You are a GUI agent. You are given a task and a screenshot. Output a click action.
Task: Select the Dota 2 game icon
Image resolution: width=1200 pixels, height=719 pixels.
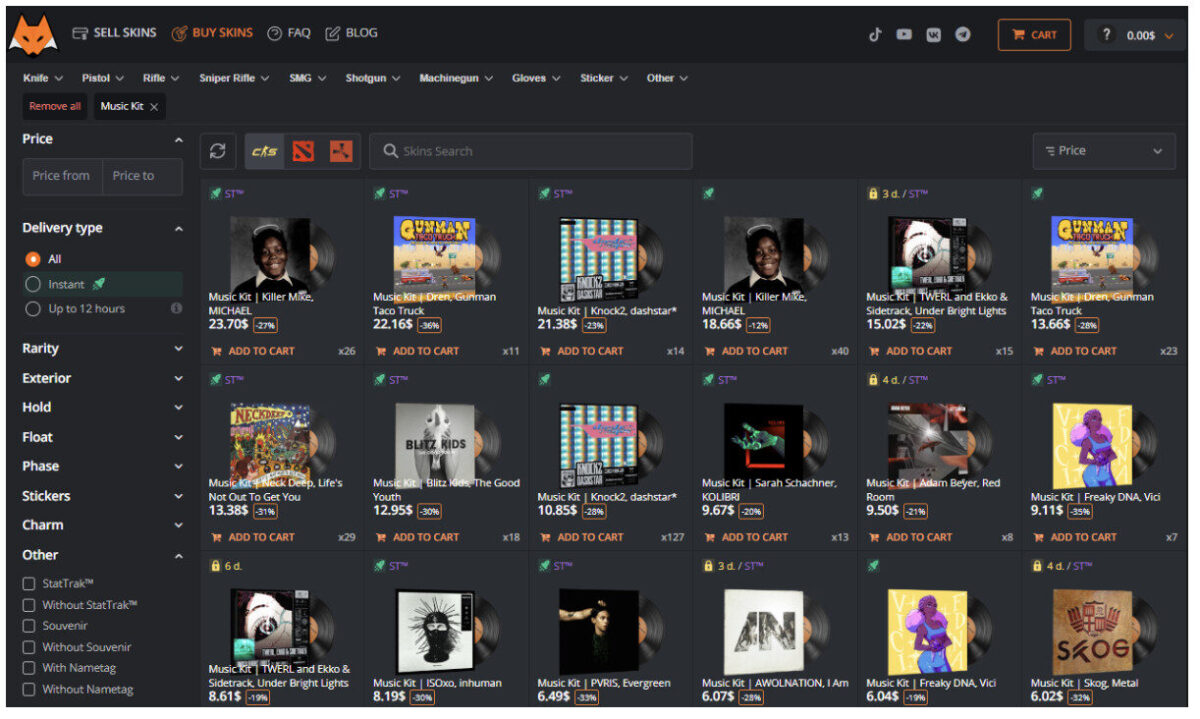pos(303,151)
